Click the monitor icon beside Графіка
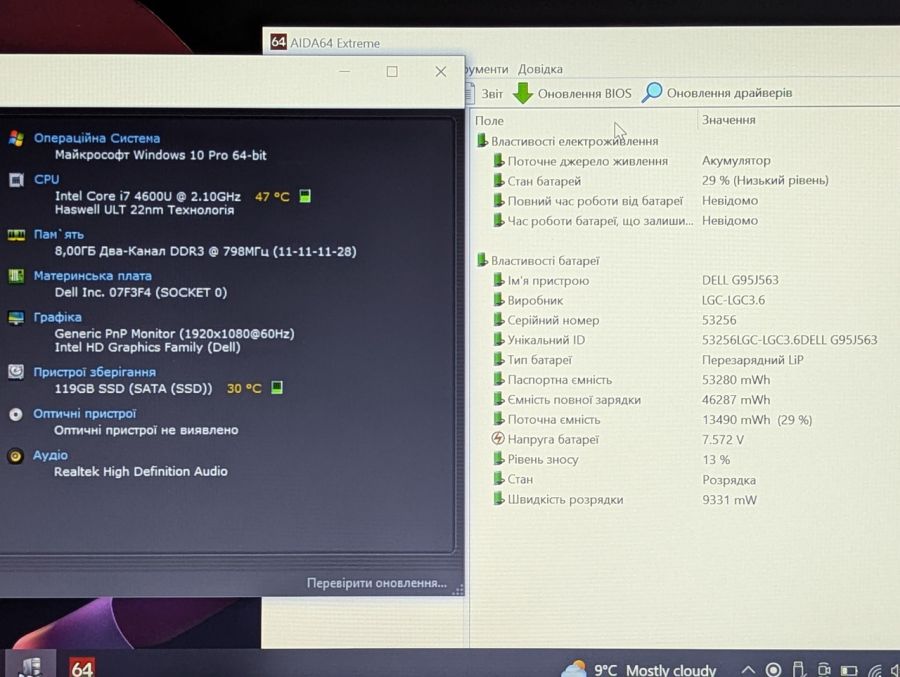Image resolution: width=900 pixels, height=677 pixels. tap(16, 318)
